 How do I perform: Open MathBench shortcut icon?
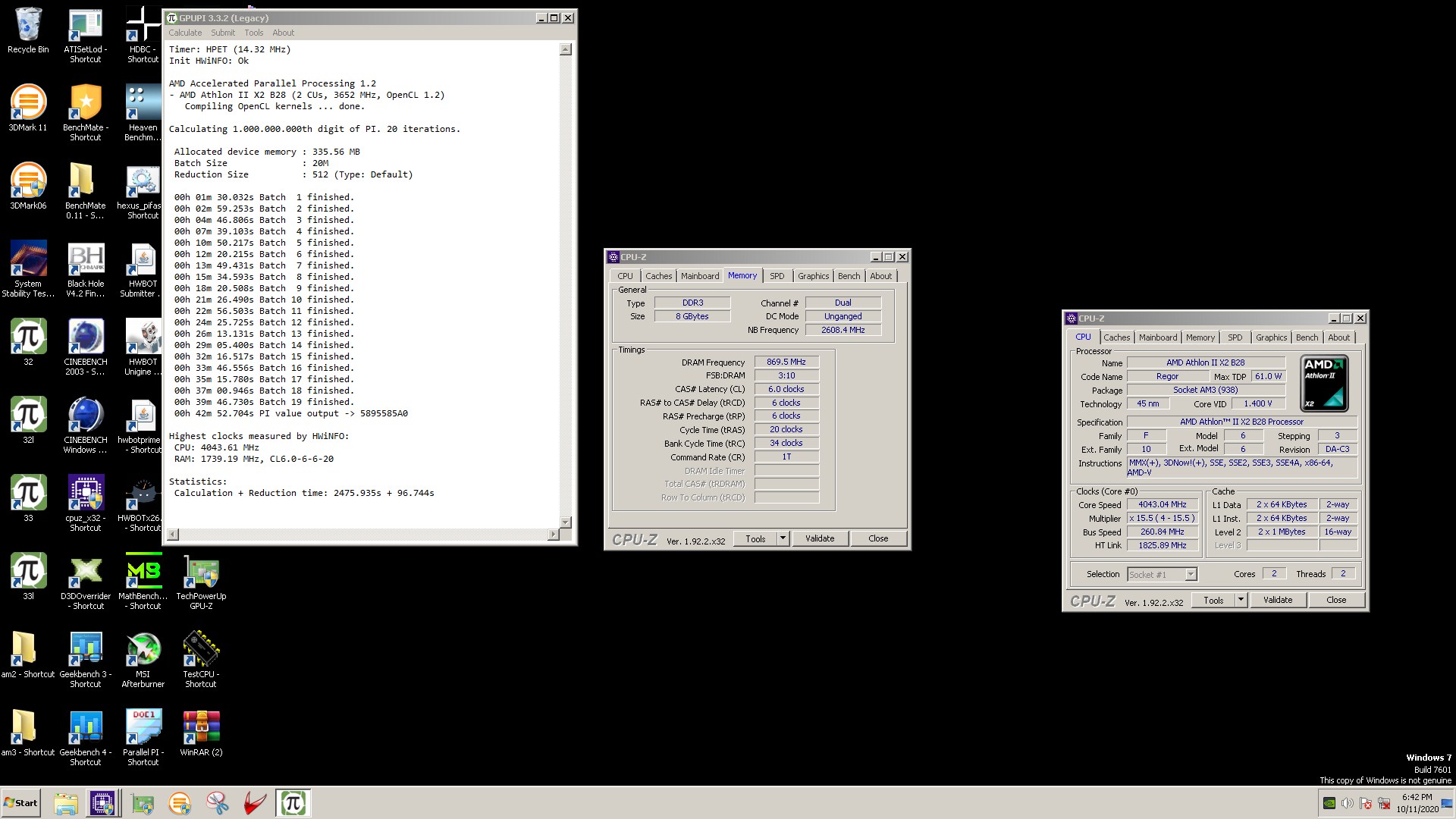143,582
